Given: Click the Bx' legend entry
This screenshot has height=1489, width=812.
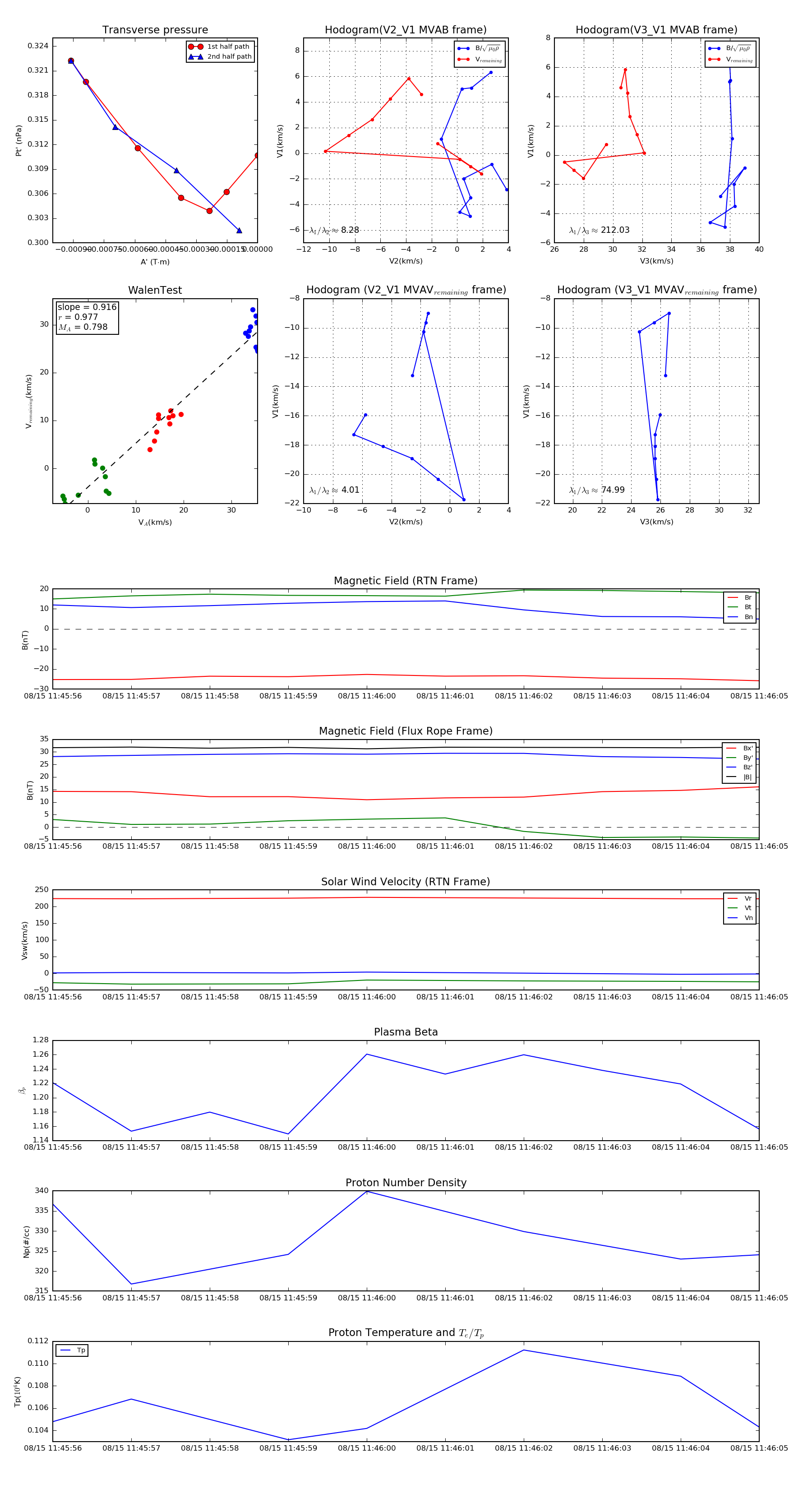Looking at the screenshot, I should 739,749.
